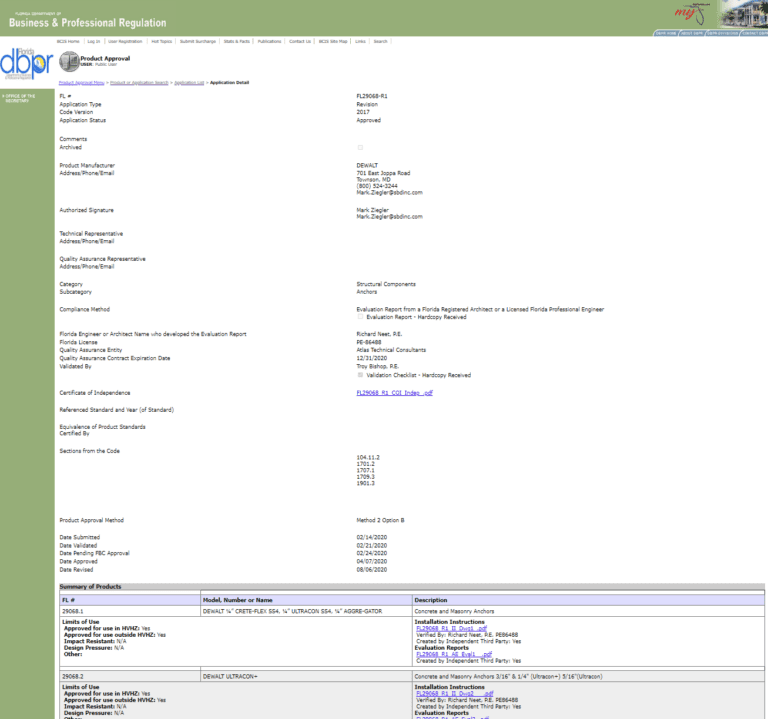Image resolution: width=768 pixels, height=719 pixels.
Task: Open Hot Topics
Action: coord(162,41)
